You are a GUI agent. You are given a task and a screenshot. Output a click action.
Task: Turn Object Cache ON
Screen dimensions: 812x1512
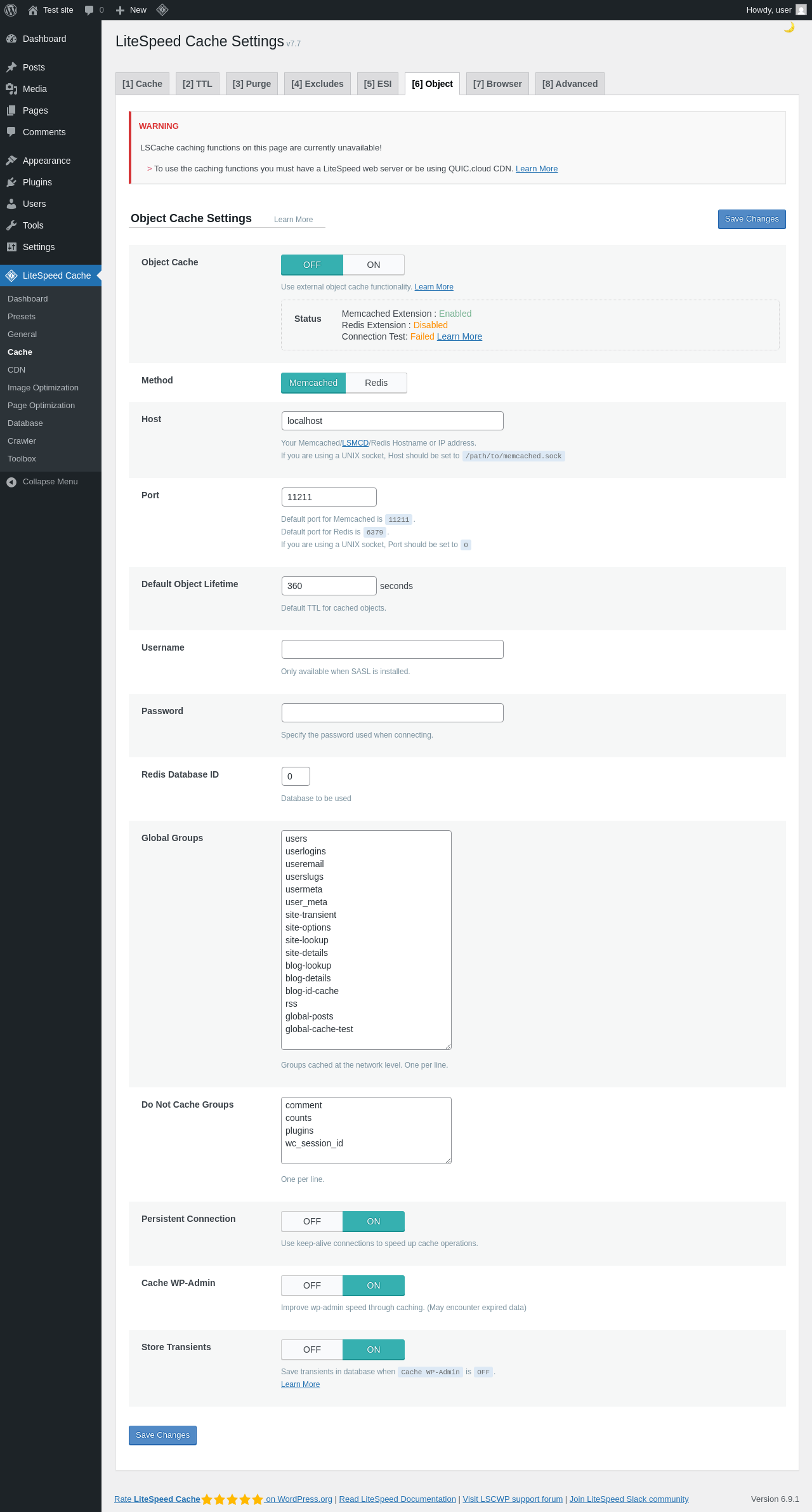[x=374, y=265]
